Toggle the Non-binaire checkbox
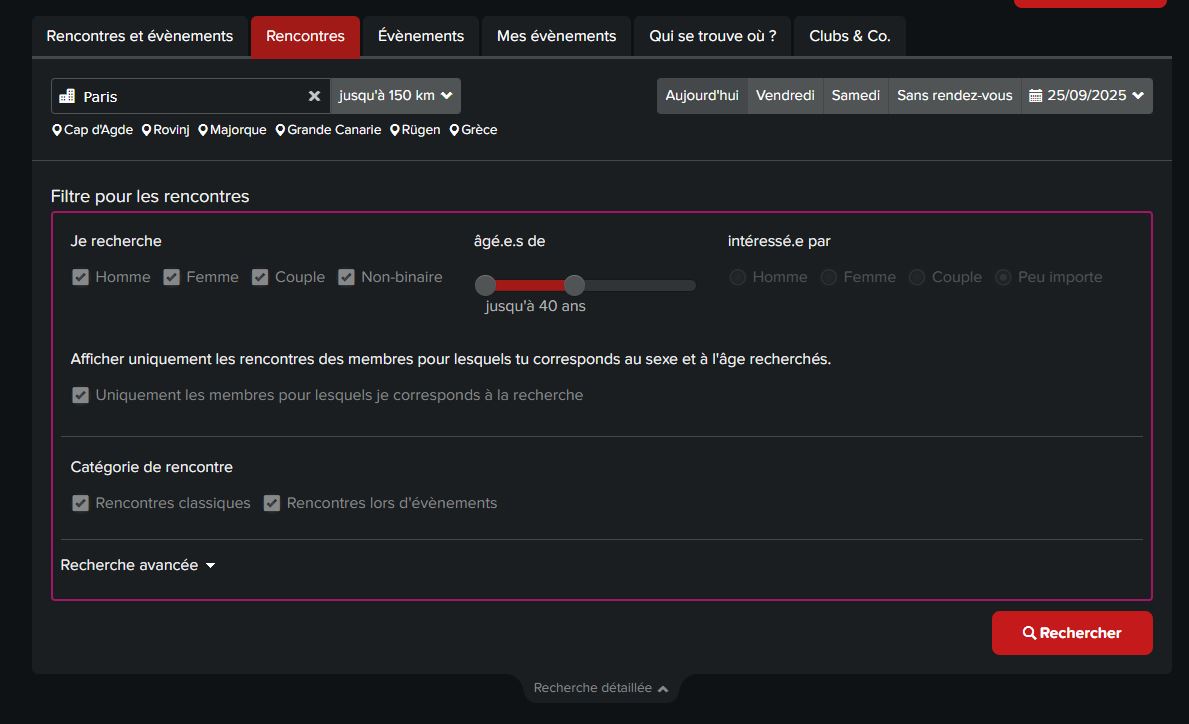The image size is (1189, 724). pos(347,277)
